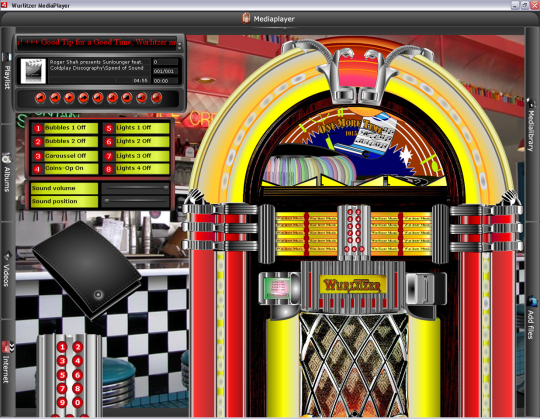The width and height of the screenshot is (540, 419).
Task: Click the 'Coldplay Discography\Speed of Sound' line
Action: (96, 68)
